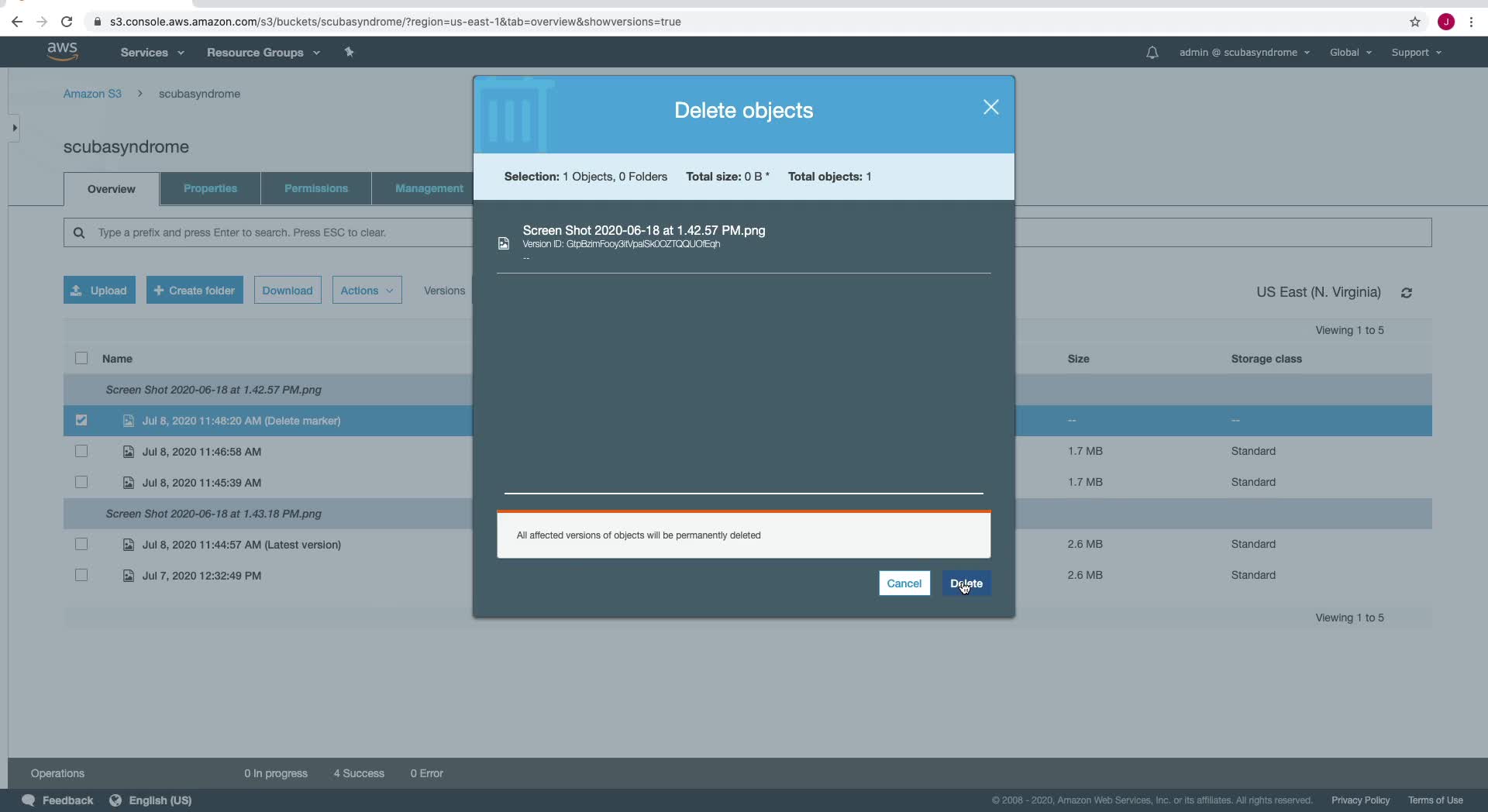Check the Latest version 11:44:57 AM checkbox
The image size is (1488, 812).
[81, 544]
